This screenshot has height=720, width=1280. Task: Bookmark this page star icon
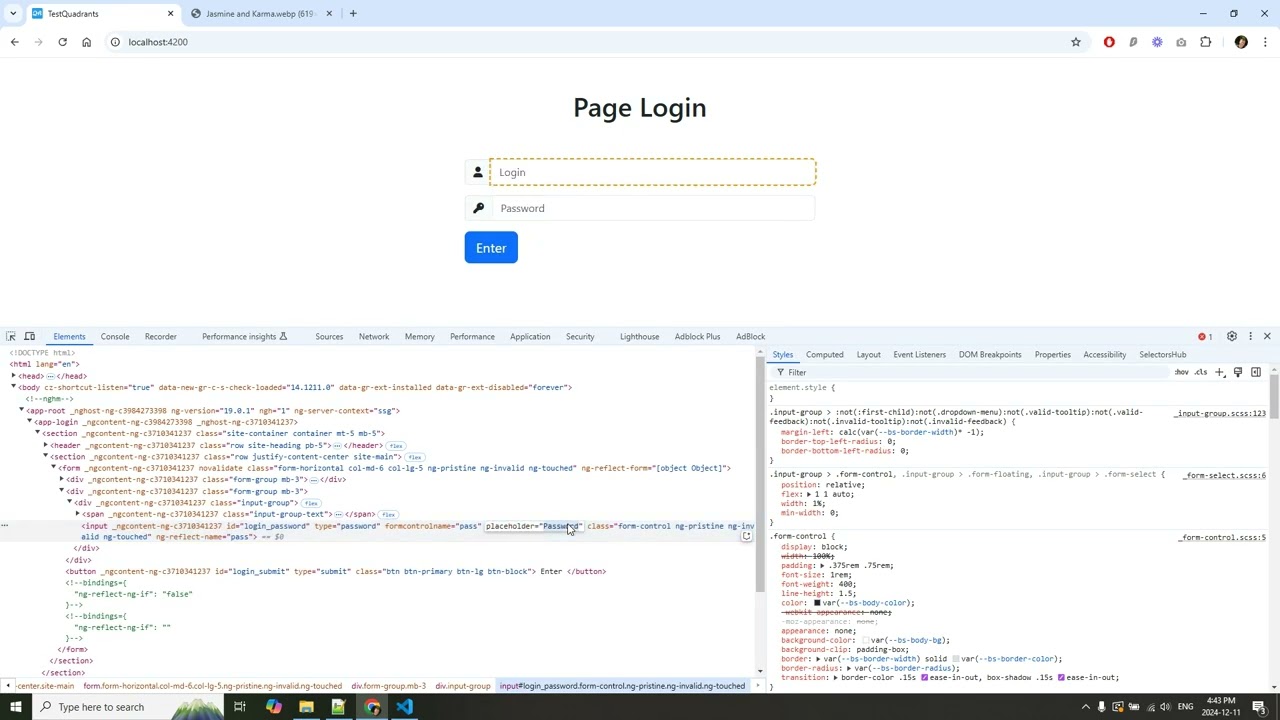point(1076,42)
